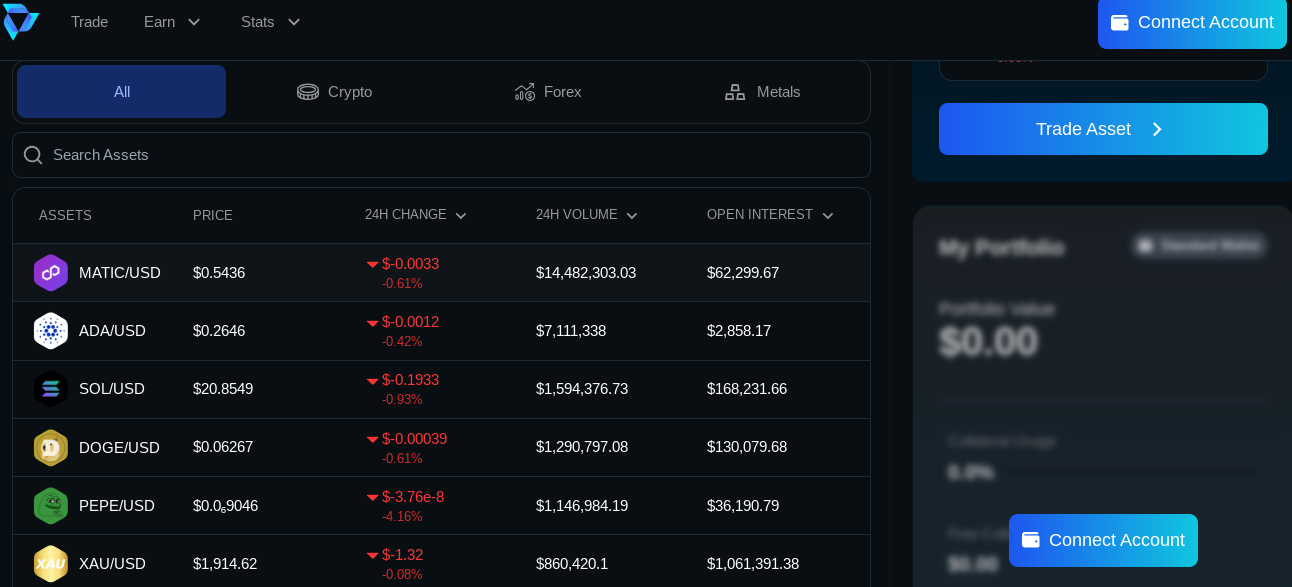Sort by Open Interest column
This screenshot has height=587, width=1292.
point(770,215)
